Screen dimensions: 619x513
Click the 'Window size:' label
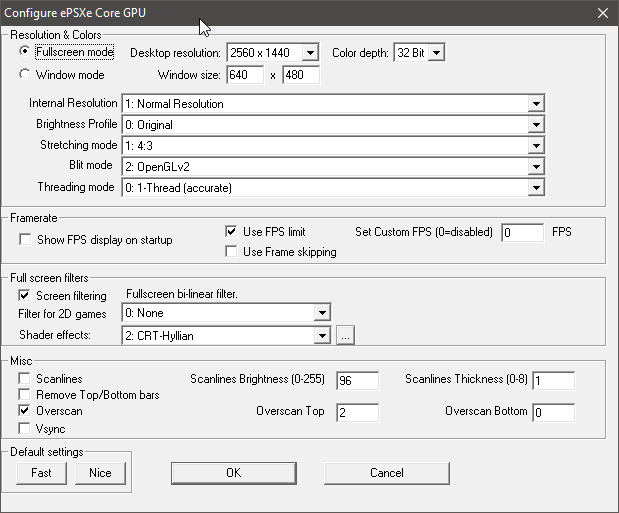pyautogui.click(x=189, y=75)
